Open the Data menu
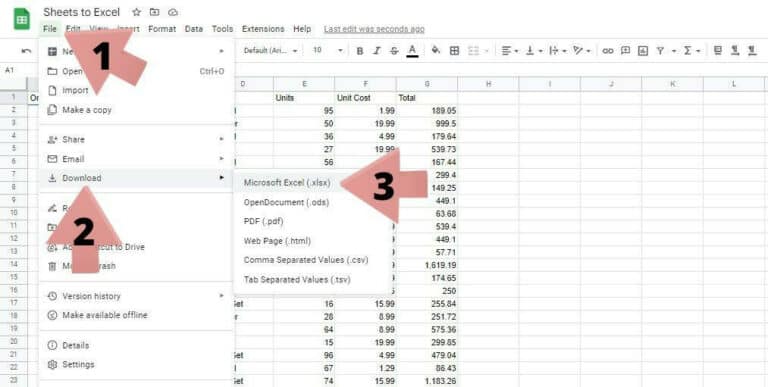 coord(194,29)
